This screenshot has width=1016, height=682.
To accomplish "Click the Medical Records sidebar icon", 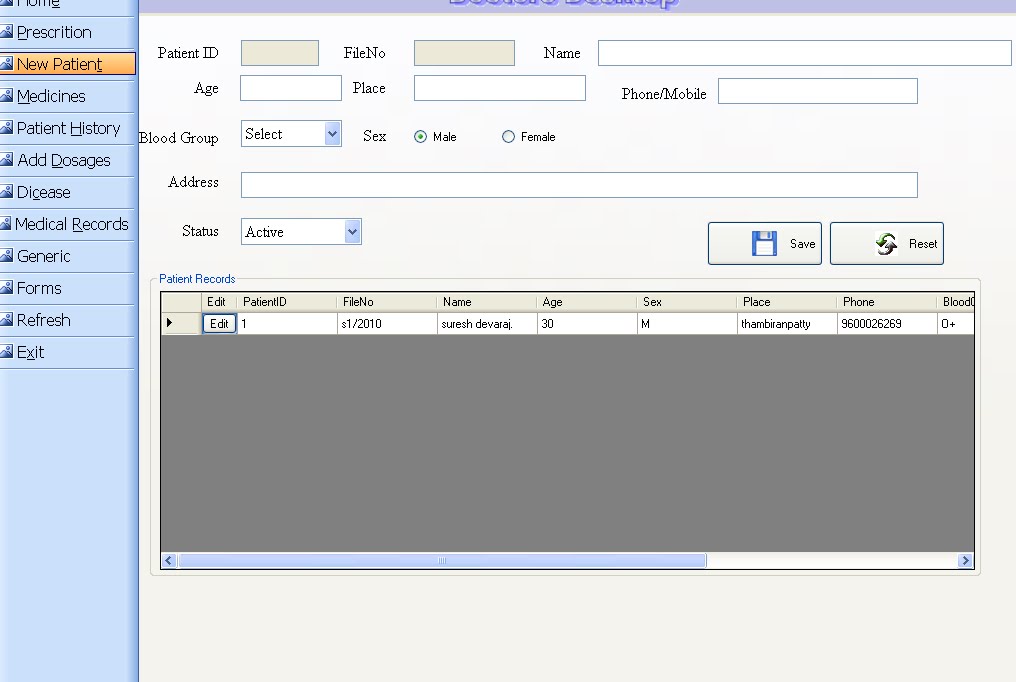I will [8, 224].
